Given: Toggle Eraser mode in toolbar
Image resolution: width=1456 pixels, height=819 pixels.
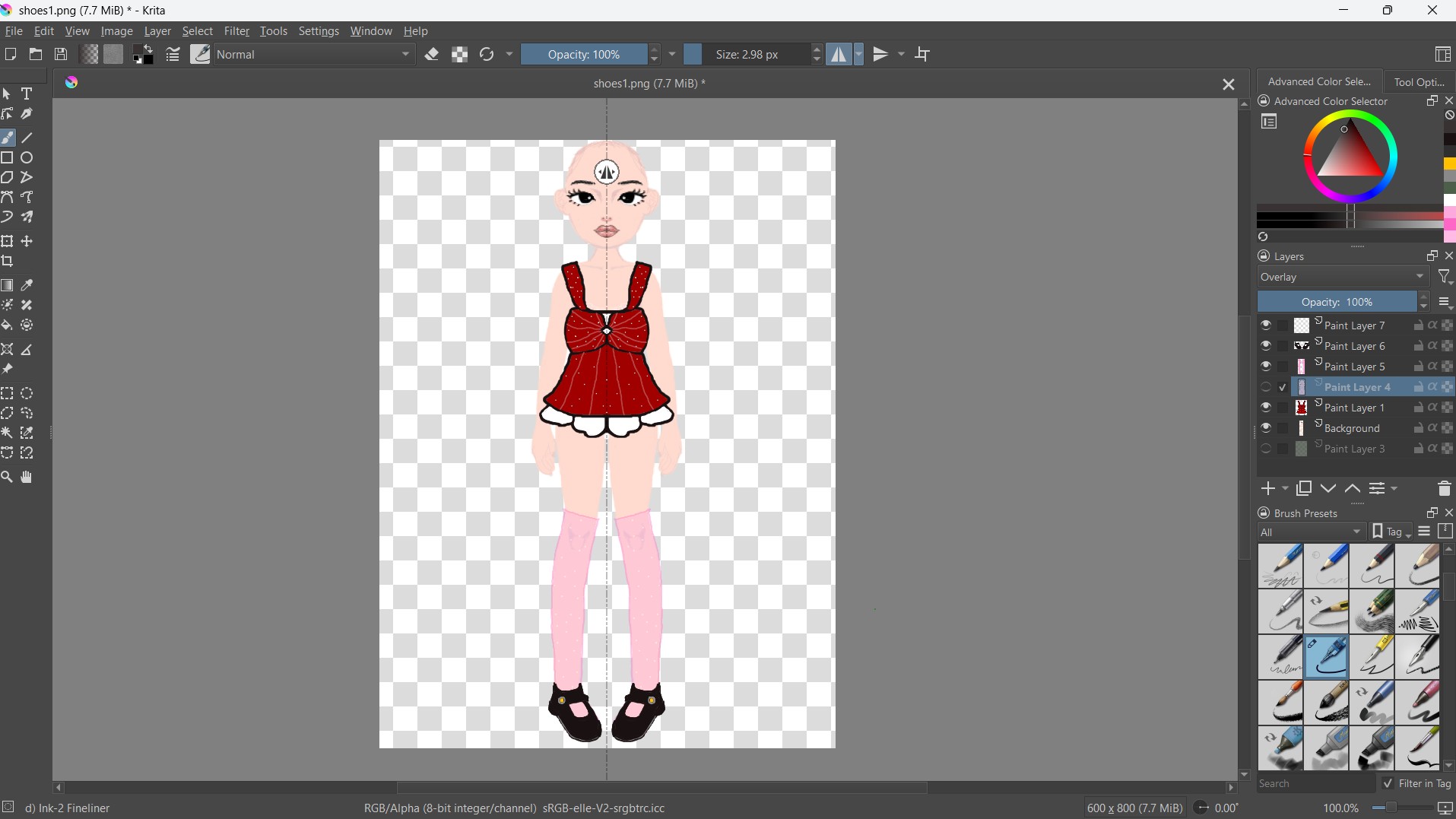Looking at the screenshot, I should coord(432,54).
